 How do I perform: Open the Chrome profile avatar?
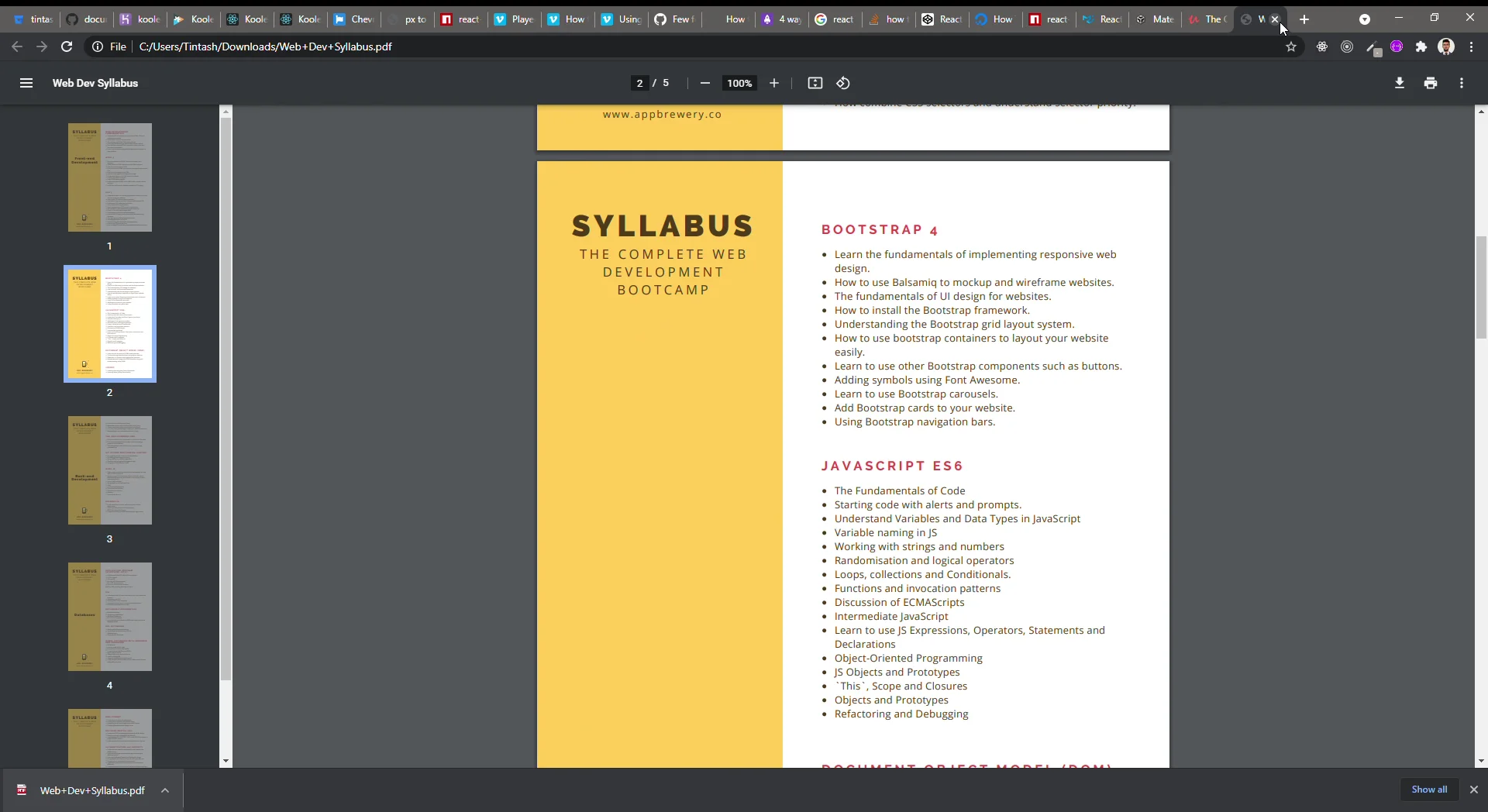[x=1446, y=46]
